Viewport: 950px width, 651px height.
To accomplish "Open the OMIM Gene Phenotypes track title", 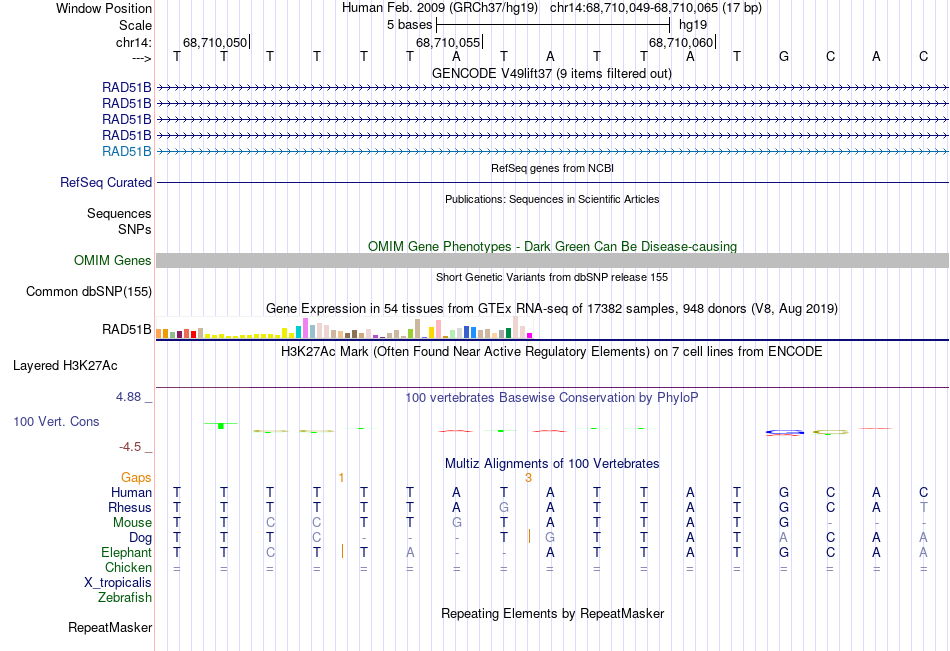I will (552, 246).
